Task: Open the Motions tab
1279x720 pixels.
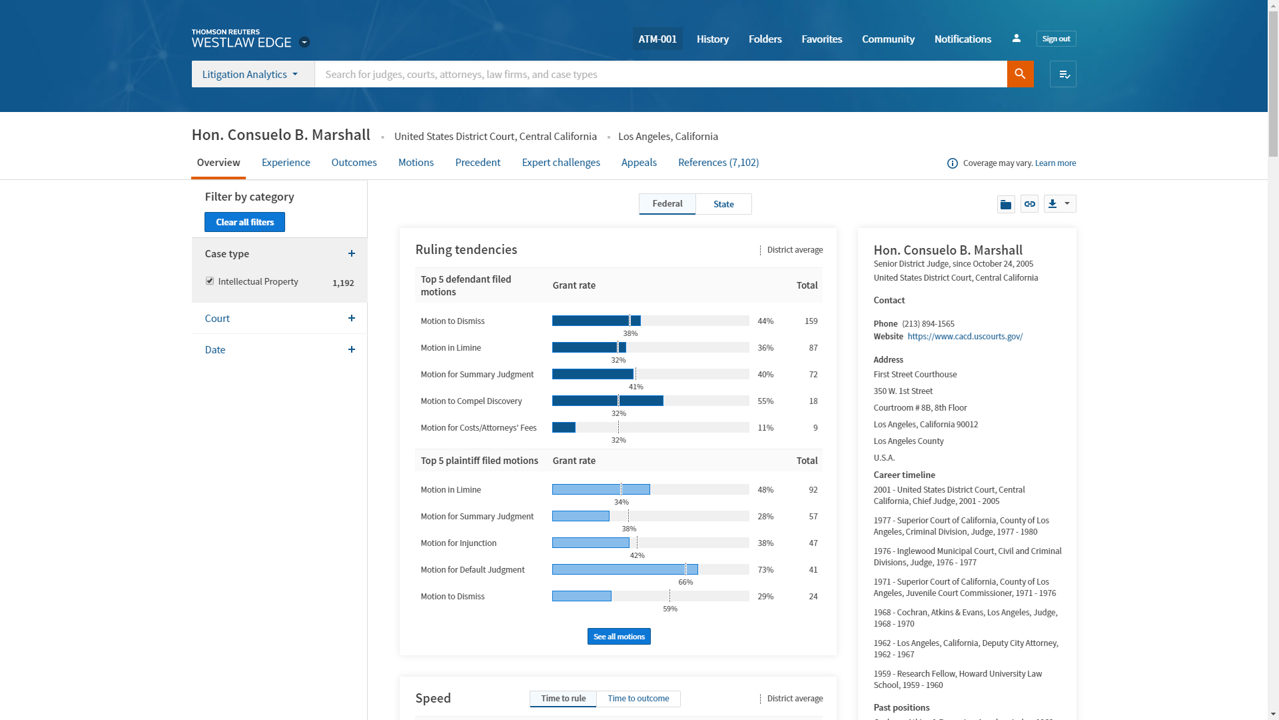Action: click(x=415, y=162)
